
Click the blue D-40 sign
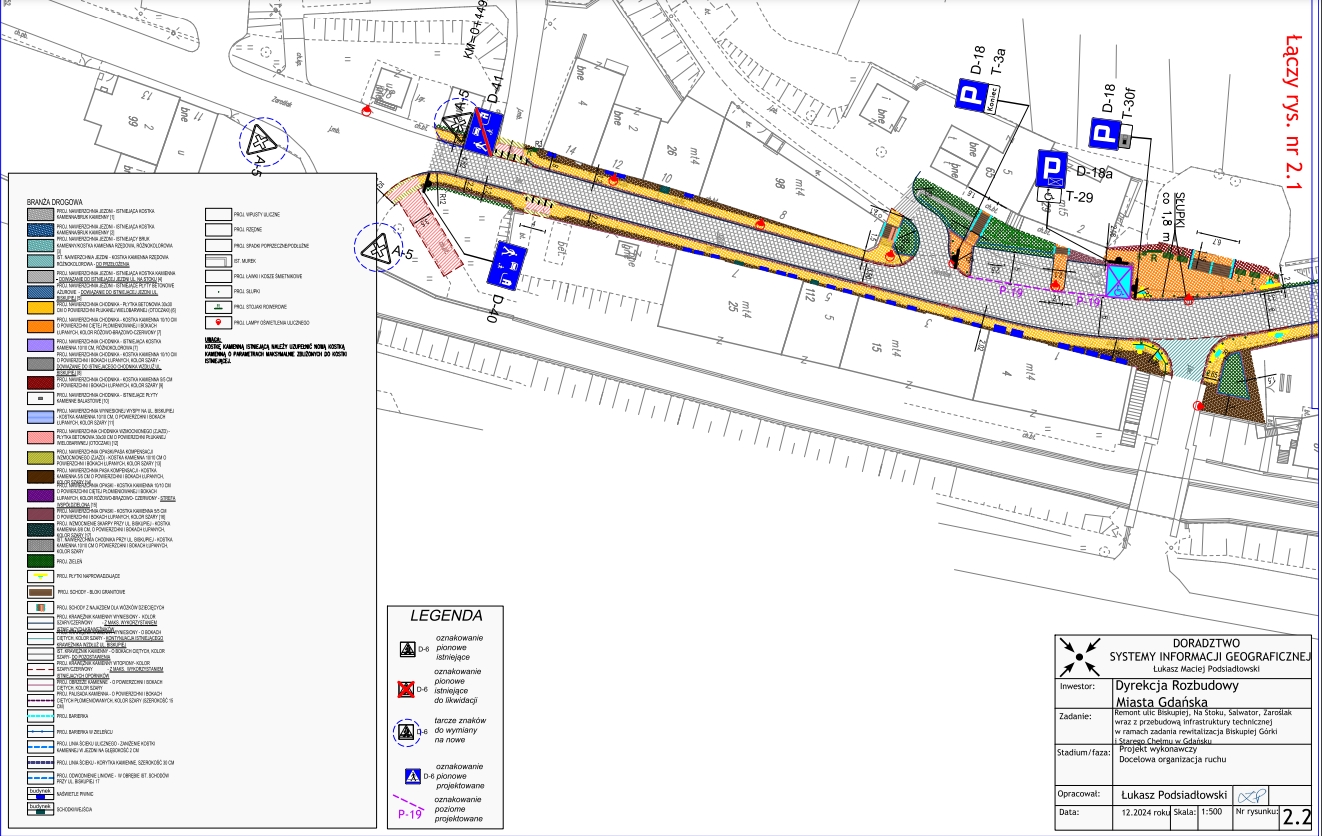[x=507, y=263]
